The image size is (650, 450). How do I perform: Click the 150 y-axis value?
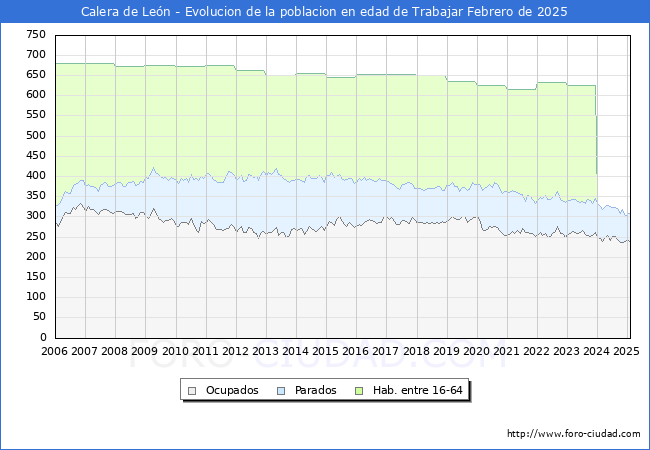36,276
